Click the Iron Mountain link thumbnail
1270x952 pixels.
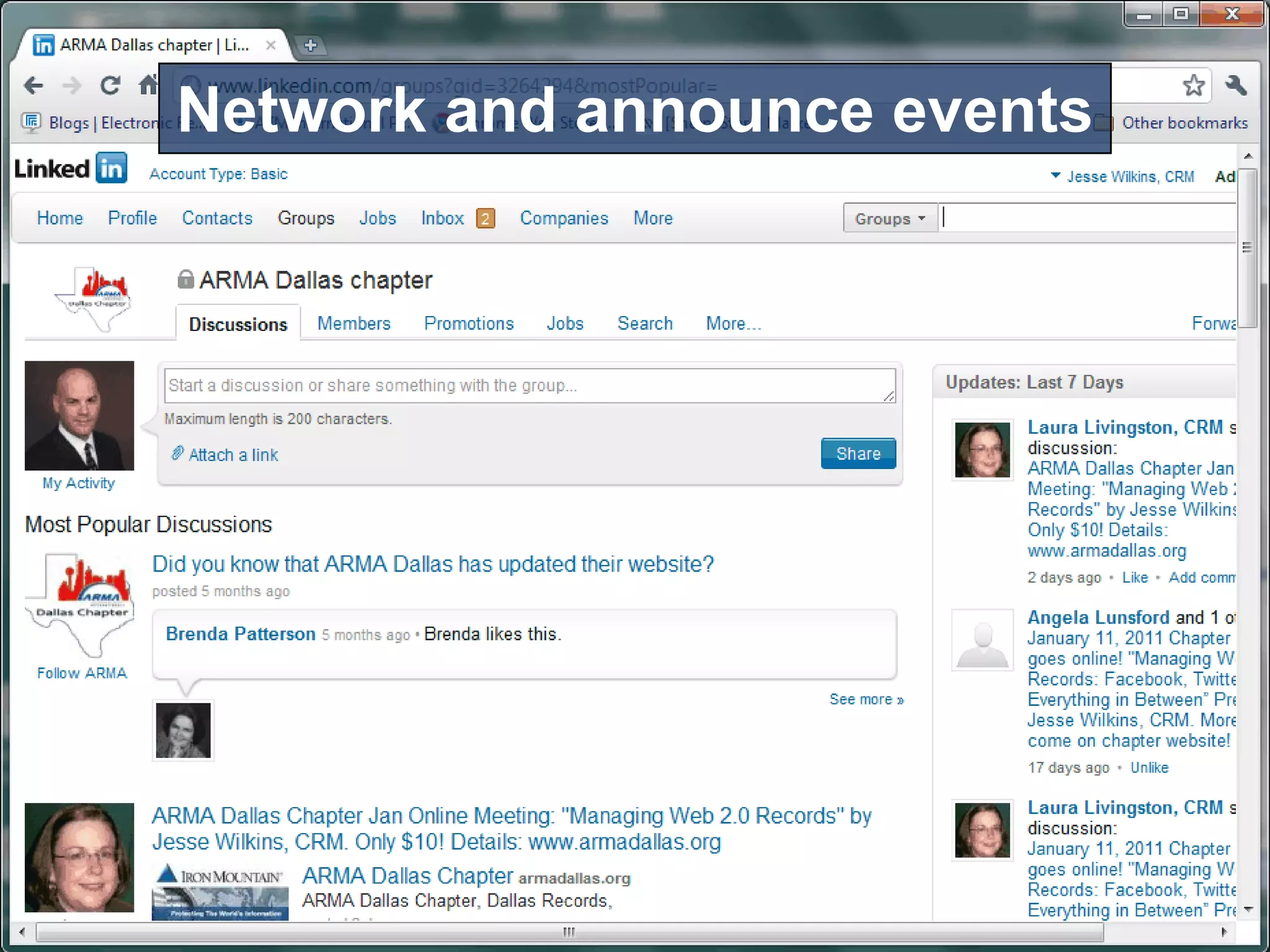coord(220,891)
